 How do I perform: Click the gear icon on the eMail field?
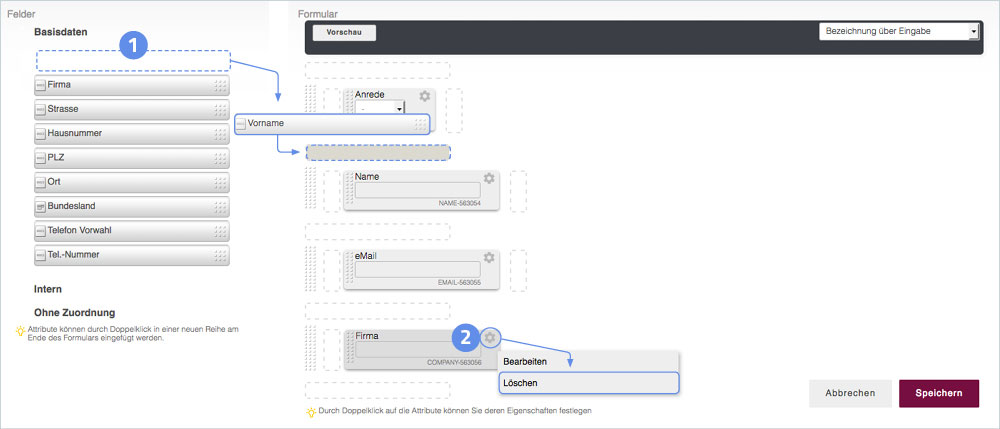(489, 257)
